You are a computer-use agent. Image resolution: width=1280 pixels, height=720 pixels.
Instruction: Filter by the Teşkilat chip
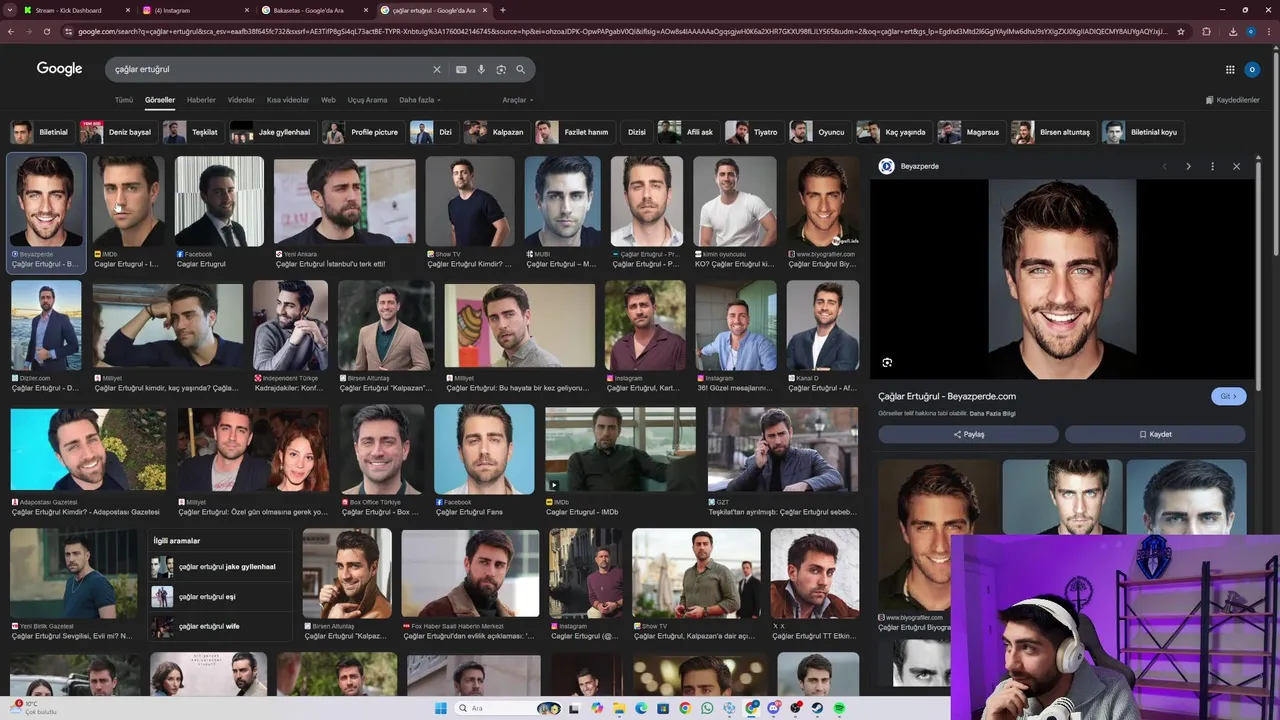[193, 132]
